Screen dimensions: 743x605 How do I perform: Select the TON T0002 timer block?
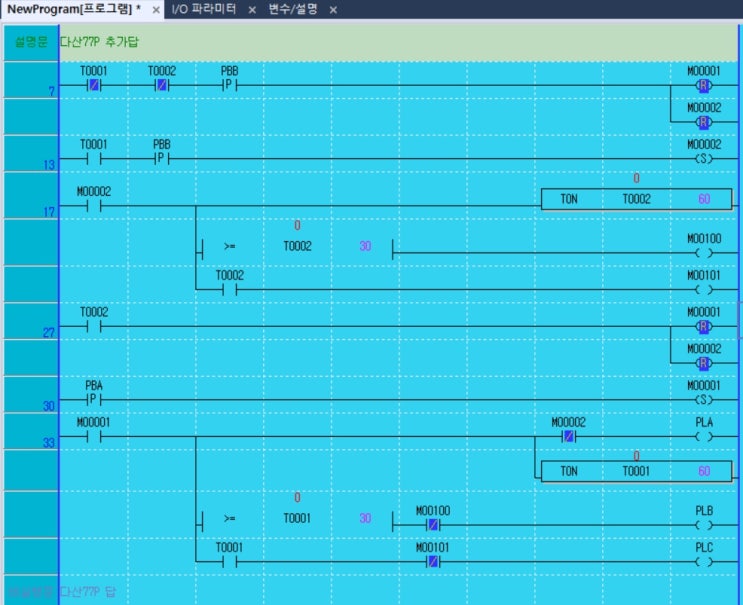pos(636,199)
